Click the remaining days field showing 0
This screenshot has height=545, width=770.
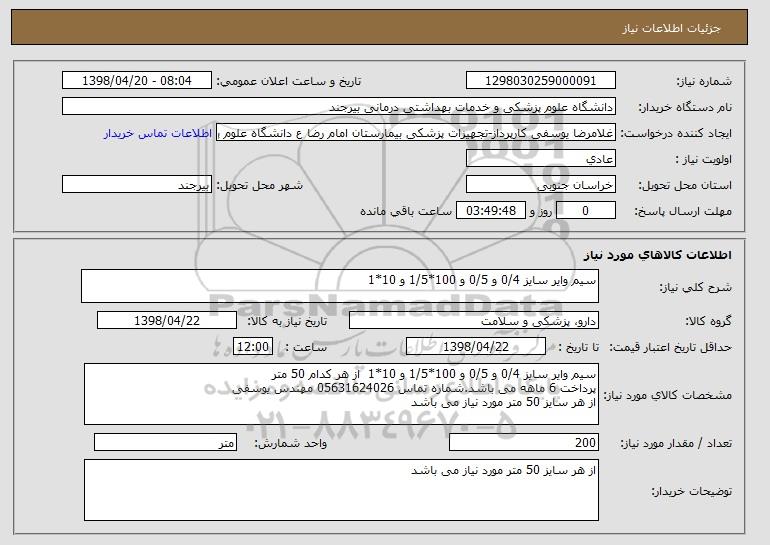[x=585, y=211]
